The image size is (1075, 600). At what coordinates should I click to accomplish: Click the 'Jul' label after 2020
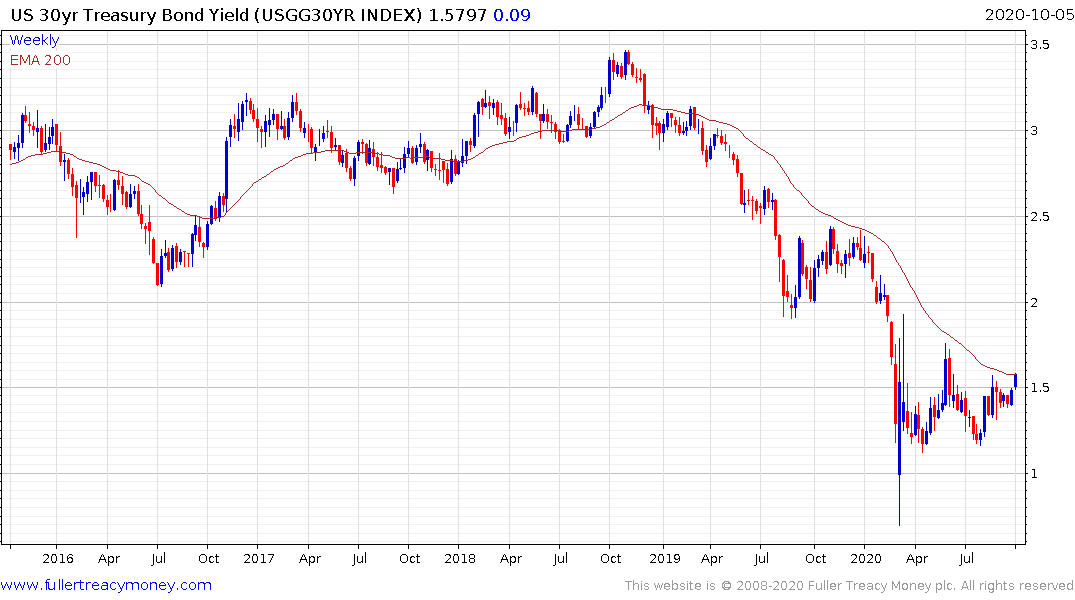point(965,558)
